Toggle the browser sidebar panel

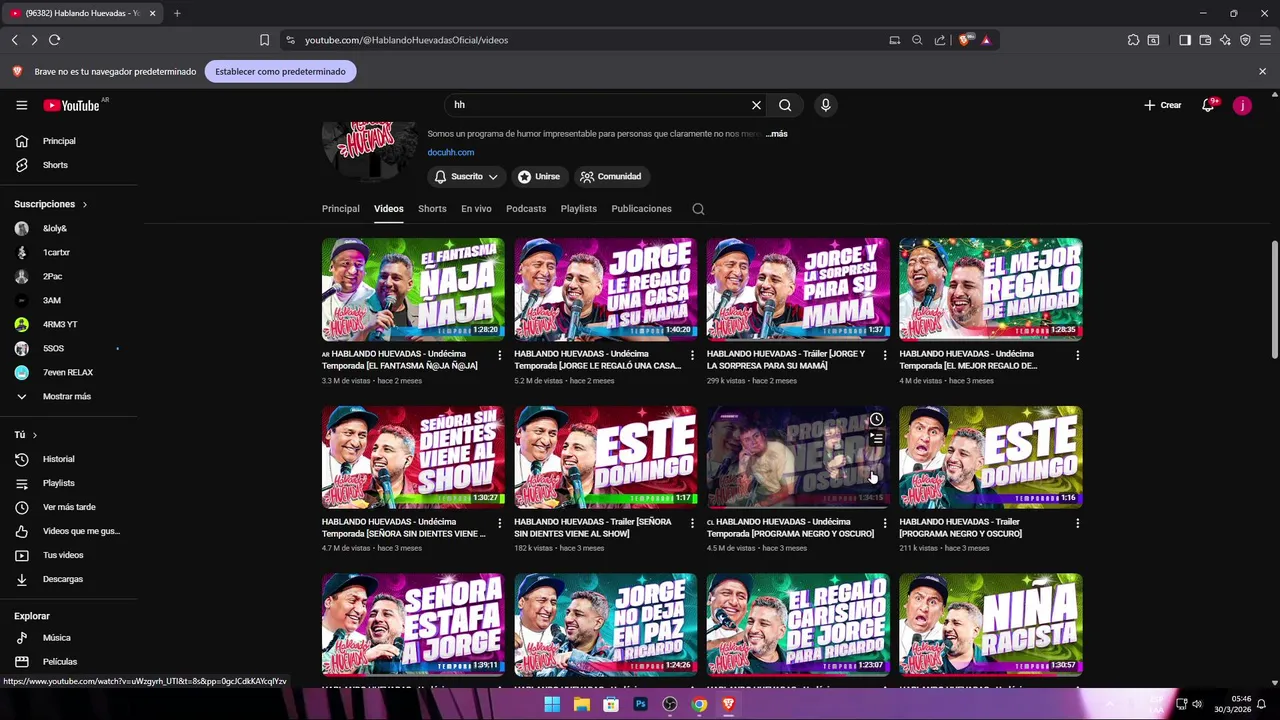click(1185, 40)
